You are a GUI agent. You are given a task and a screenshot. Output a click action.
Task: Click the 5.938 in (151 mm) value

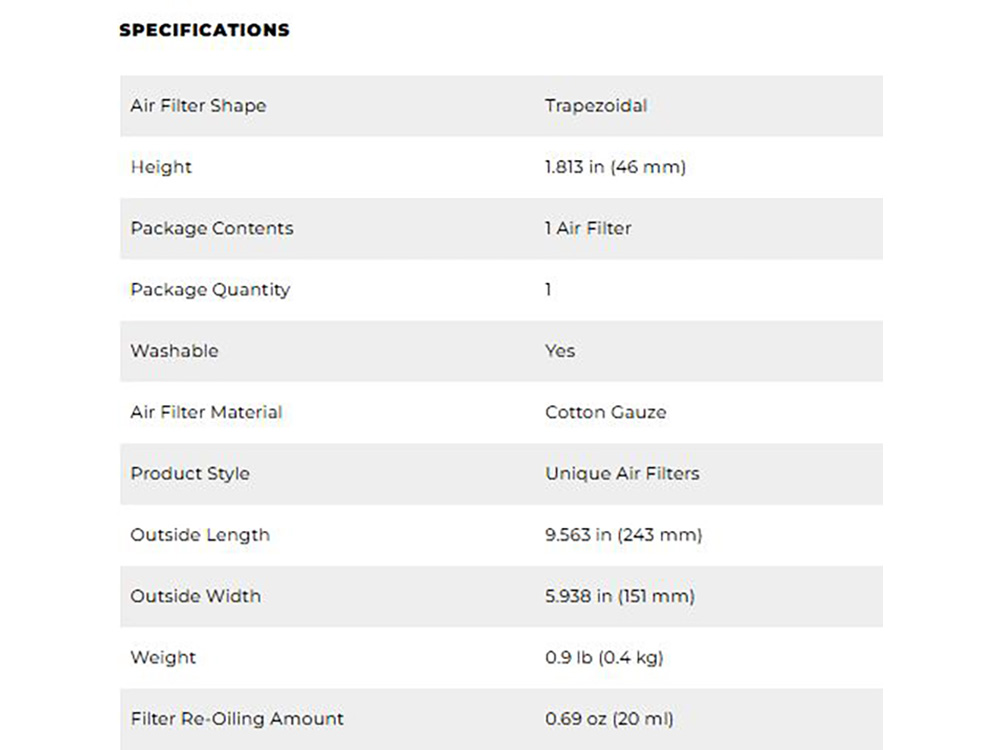(619, 596)
